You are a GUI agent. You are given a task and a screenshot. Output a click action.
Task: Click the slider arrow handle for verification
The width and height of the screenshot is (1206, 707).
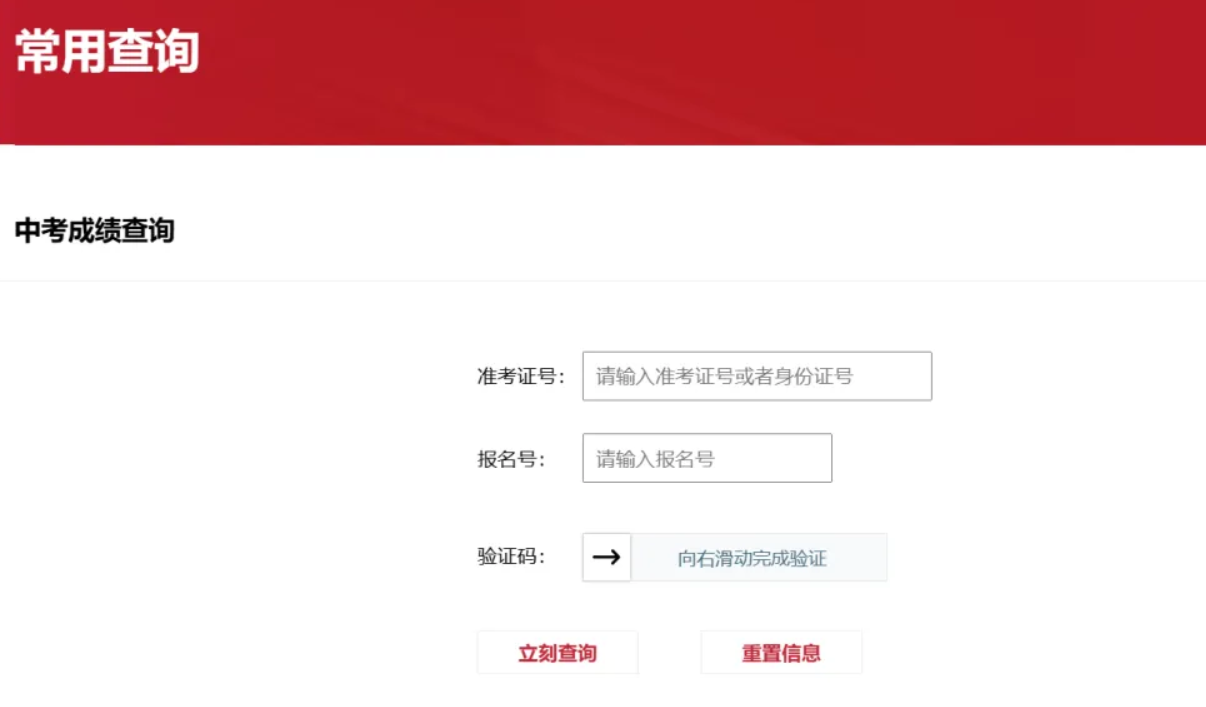[x=607, y=557]
